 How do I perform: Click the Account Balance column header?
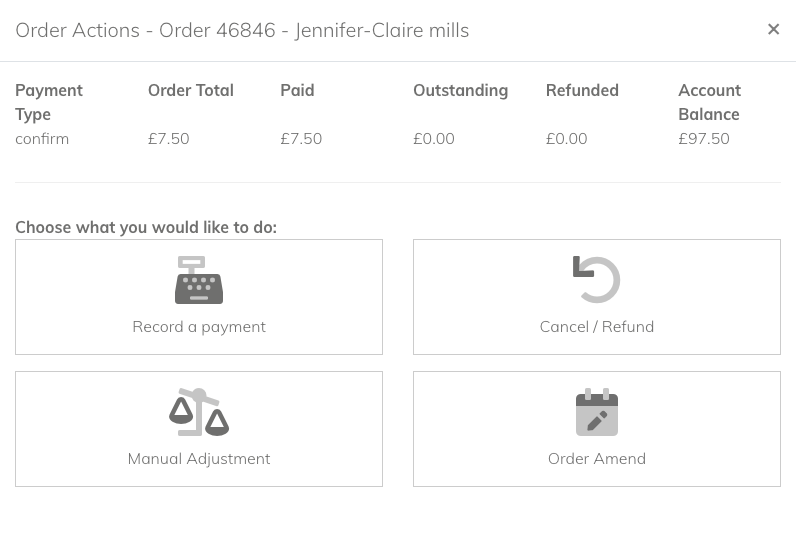tap(710, 102)
